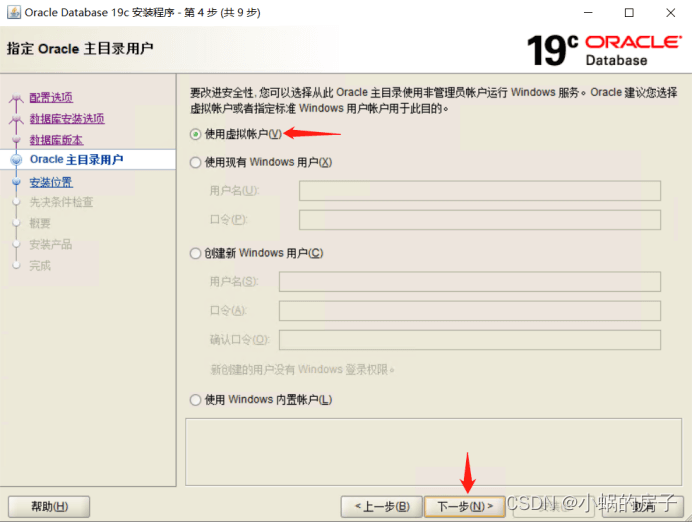692x522 pixels.
Task: Minimize the installer window
Action: tap(588, 13)
